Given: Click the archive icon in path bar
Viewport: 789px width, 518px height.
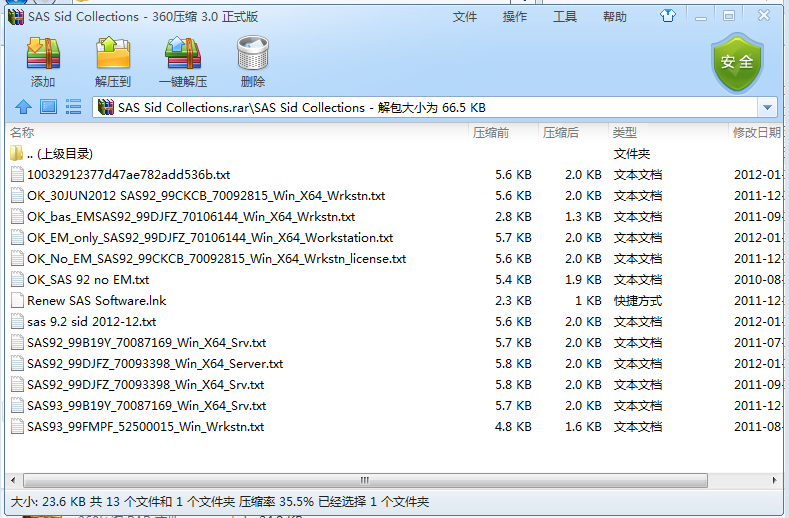Looking at the screenshot, I should pyautogui.click(x=106, y=107).
